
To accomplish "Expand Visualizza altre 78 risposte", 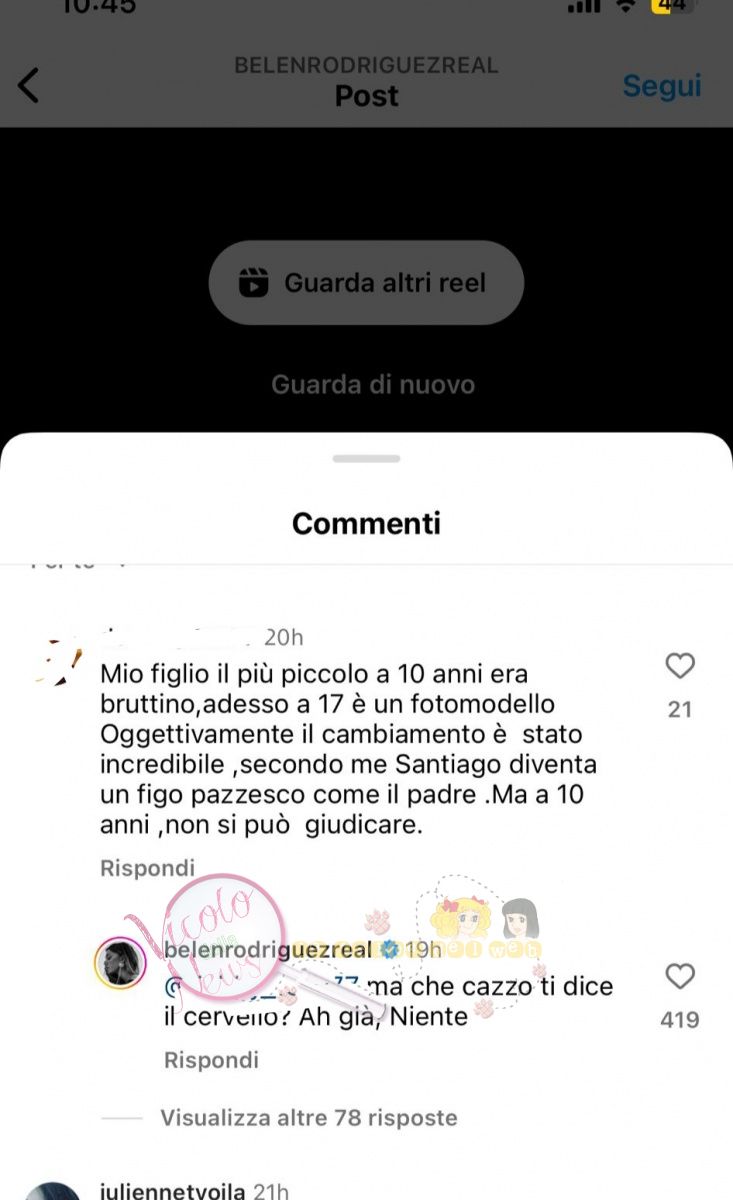I will [x=309, y=1117].
